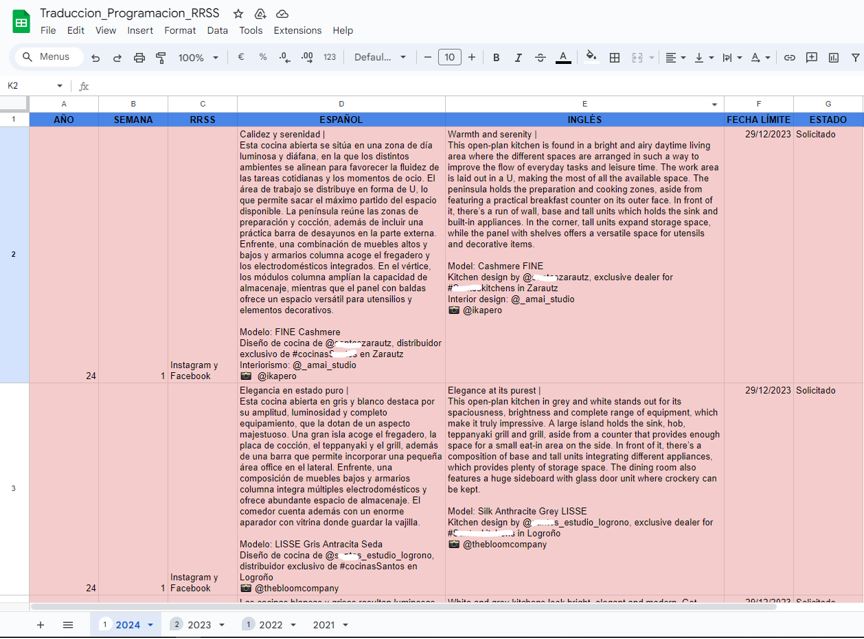The image size is (864, 639).
Task: Star this spreadsheet document
Action: [238, 14]
